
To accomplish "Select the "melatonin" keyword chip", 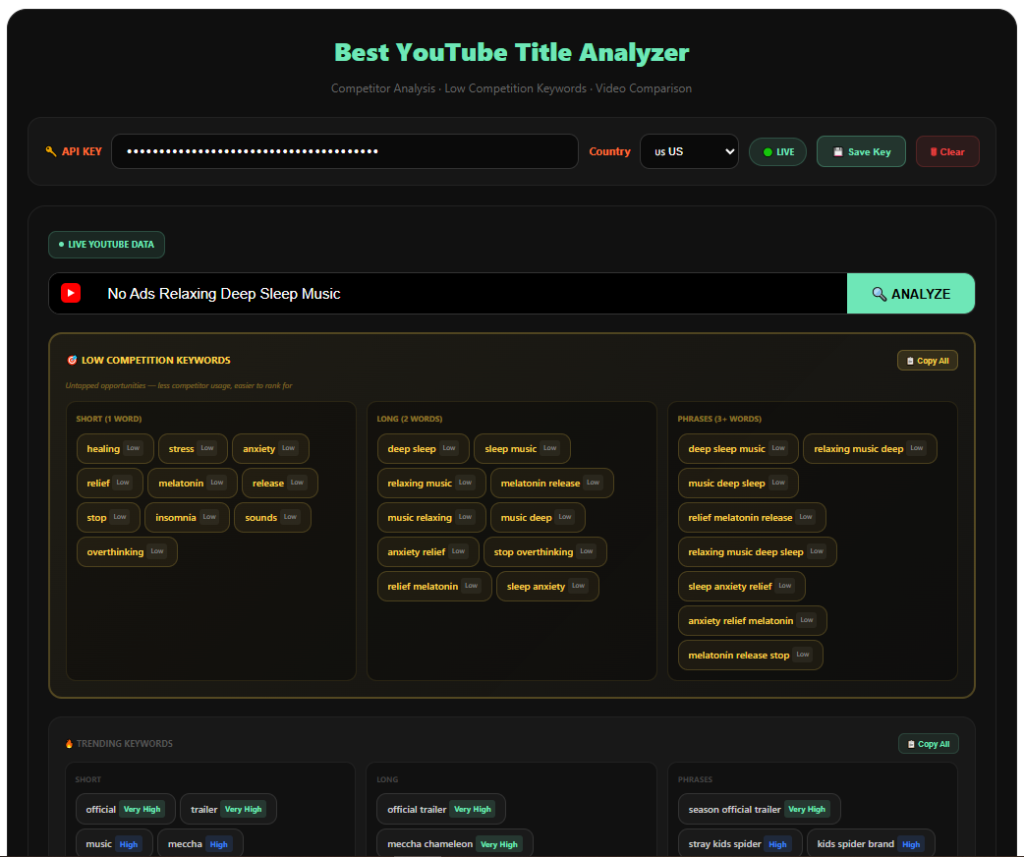I will 192,483.
